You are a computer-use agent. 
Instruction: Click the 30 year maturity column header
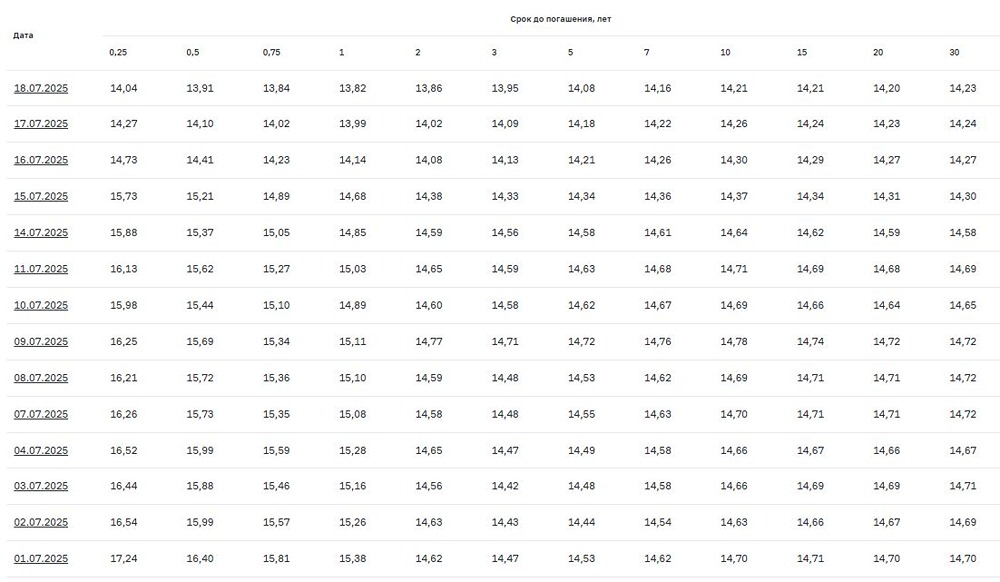coord(954,52)
